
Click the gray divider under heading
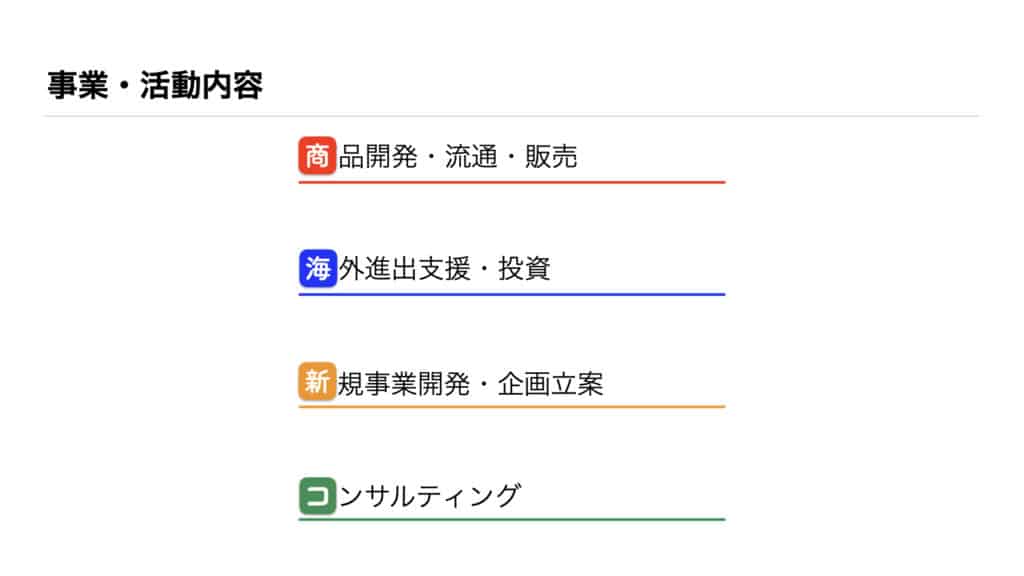[x=512, y=116]
